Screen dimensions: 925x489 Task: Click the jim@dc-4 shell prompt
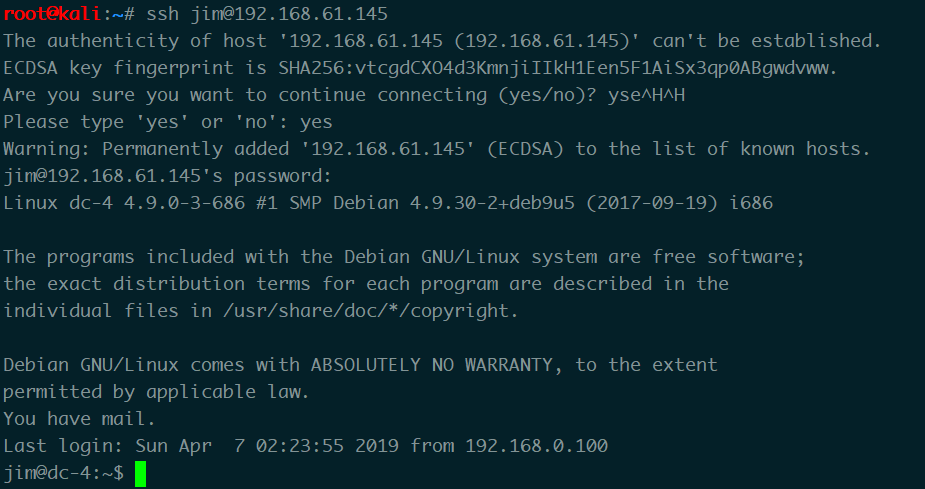tap(64, 472)
